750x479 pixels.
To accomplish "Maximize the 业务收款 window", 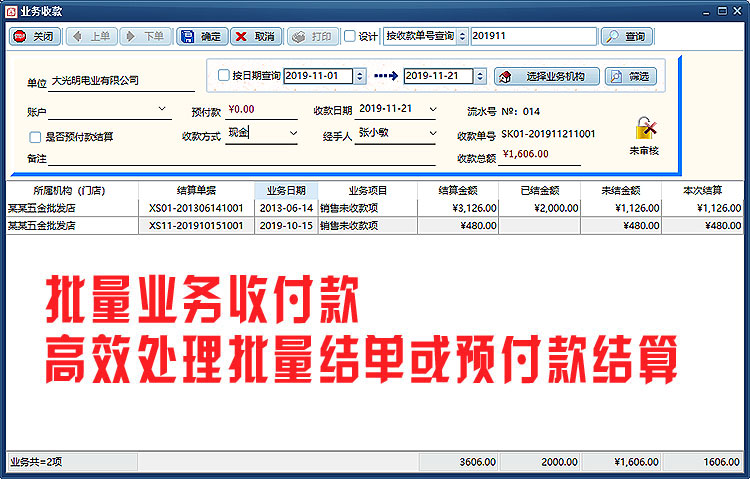I will click(x=722, y=11).
